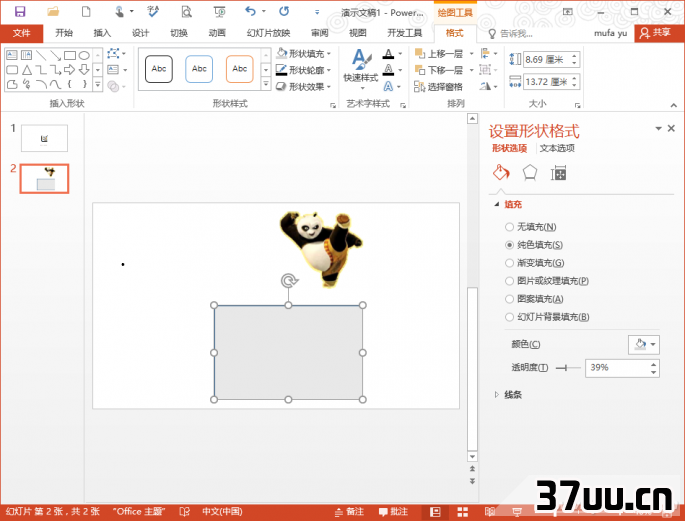Apply the blue outlined Abc shape style
This screenshot has width=685, height=521.
click(x=199, y=69)
